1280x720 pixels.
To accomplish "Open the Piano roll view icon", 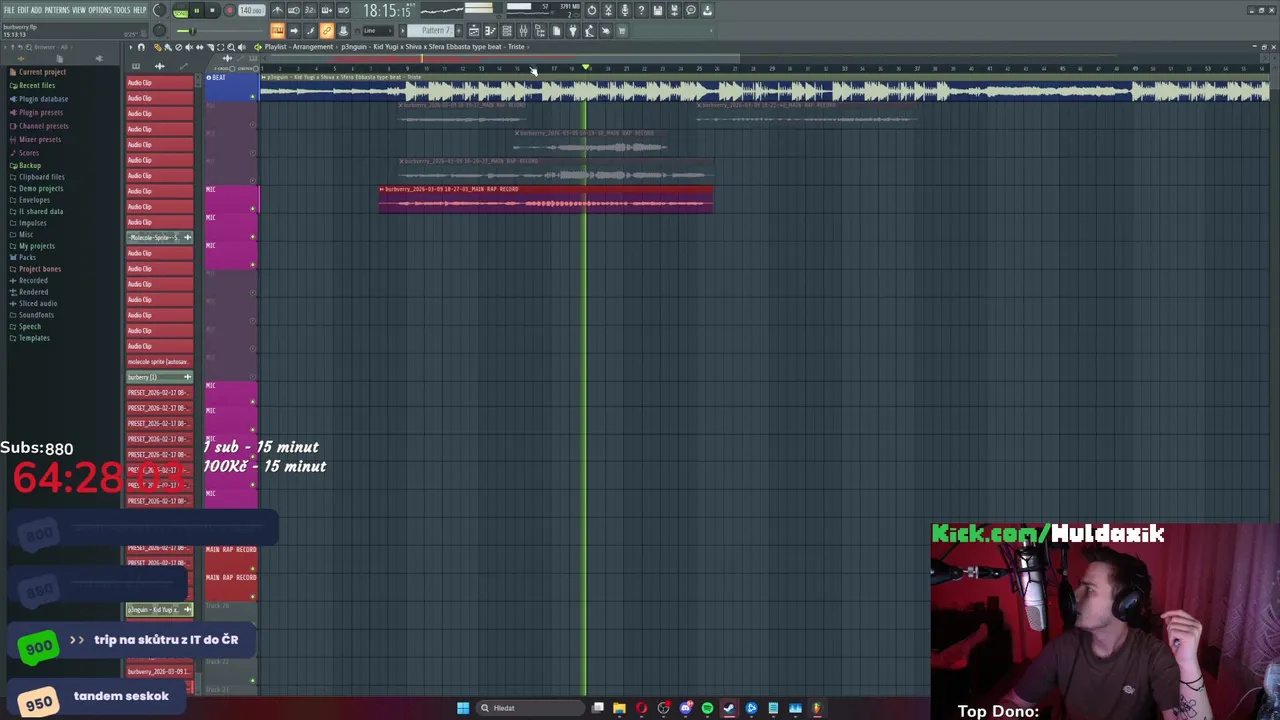I will [x=490, y=31].
